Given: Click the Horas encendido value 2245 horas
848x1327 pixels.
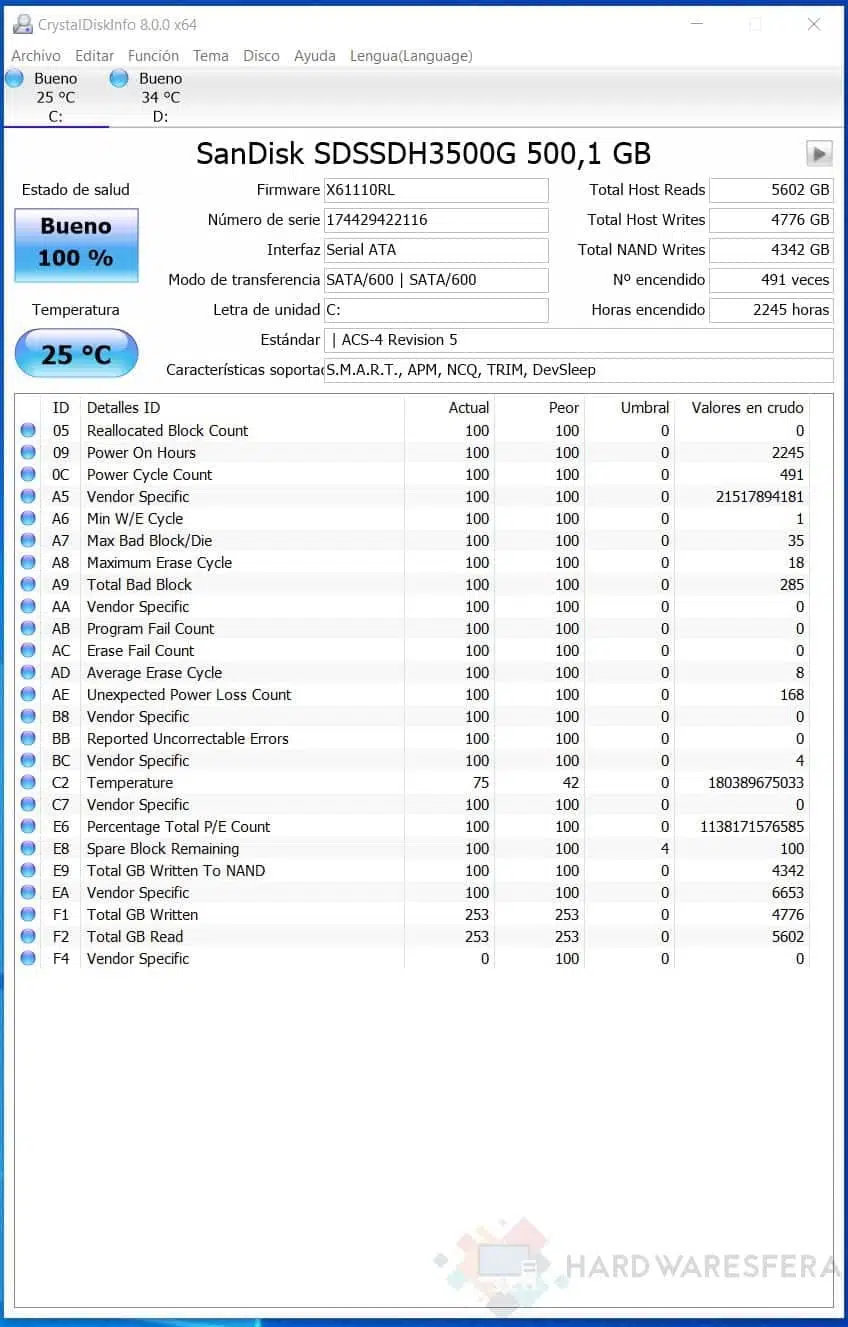Looking at the screenshot, I should coord(771,310).
